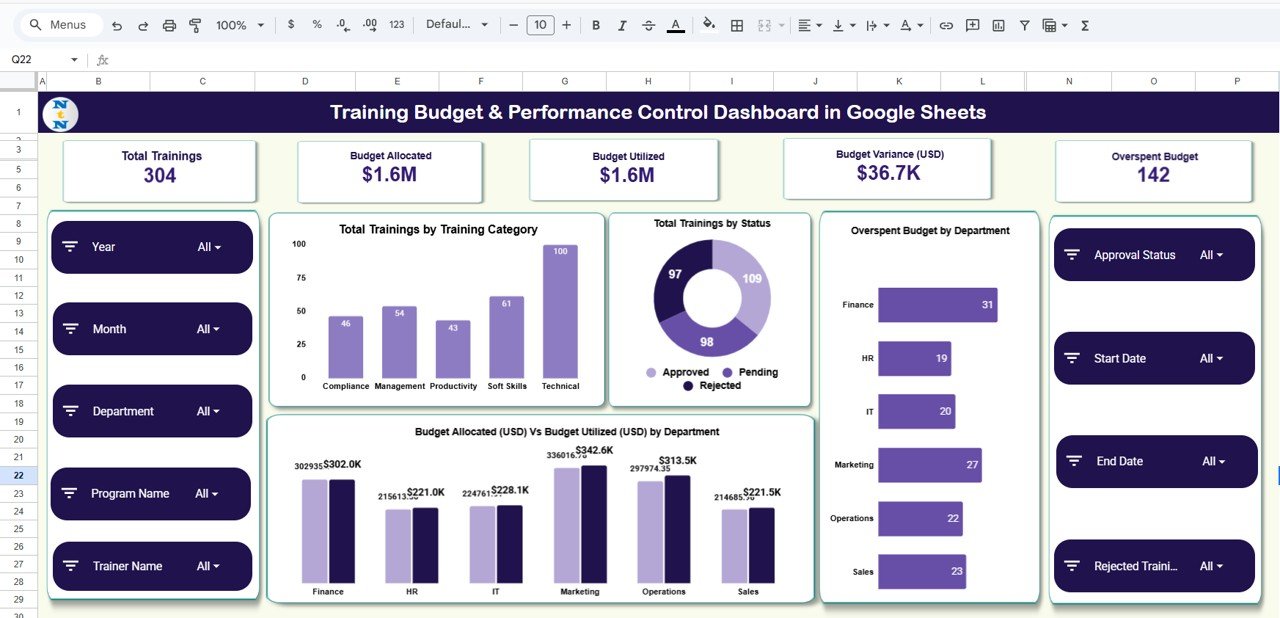The width and height of the screenshot is (1280, 618).
Task: Open the functions list
Action: (x=1085, y=25)
